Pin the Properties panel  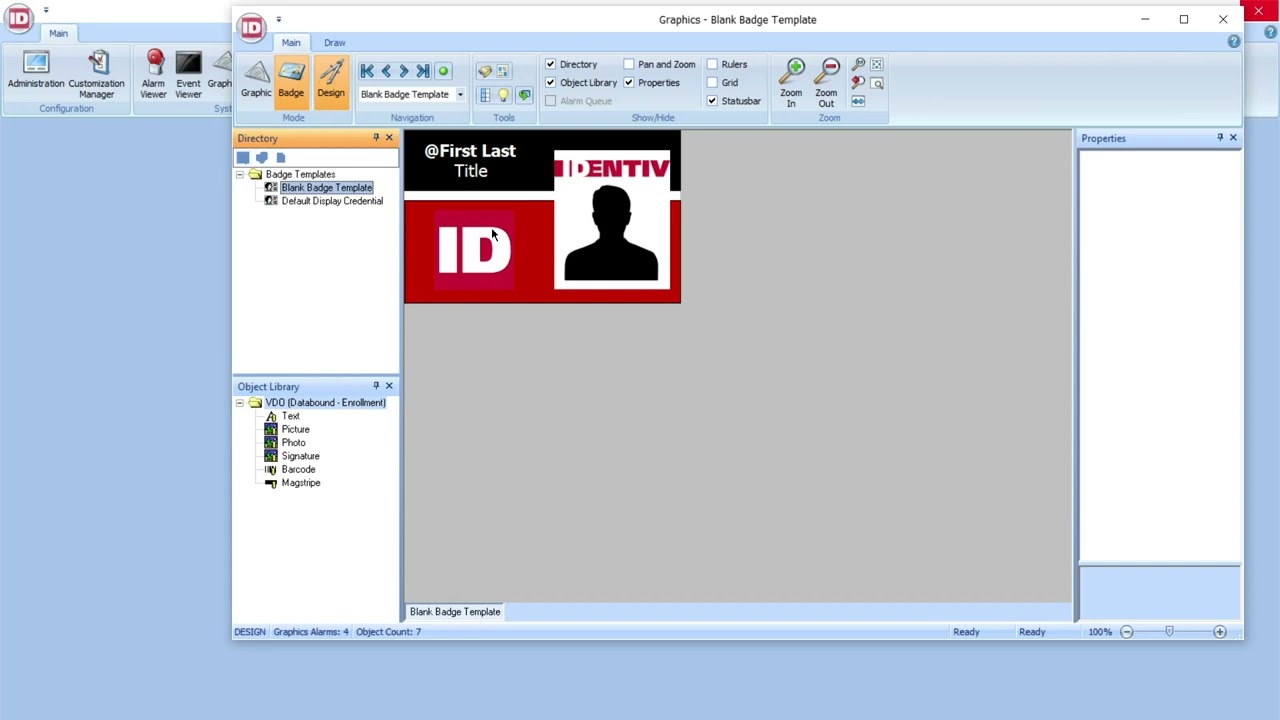click(x=1220, y=137)
